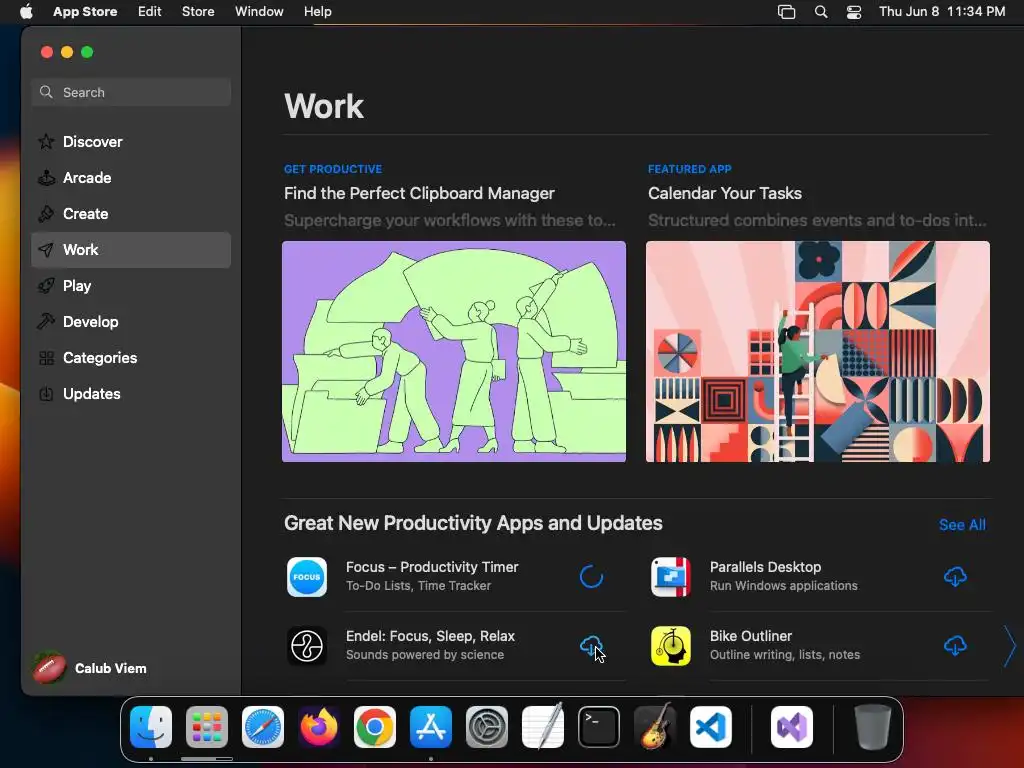
Task: Launch Safari from the Dock
Action: [263, 727]
